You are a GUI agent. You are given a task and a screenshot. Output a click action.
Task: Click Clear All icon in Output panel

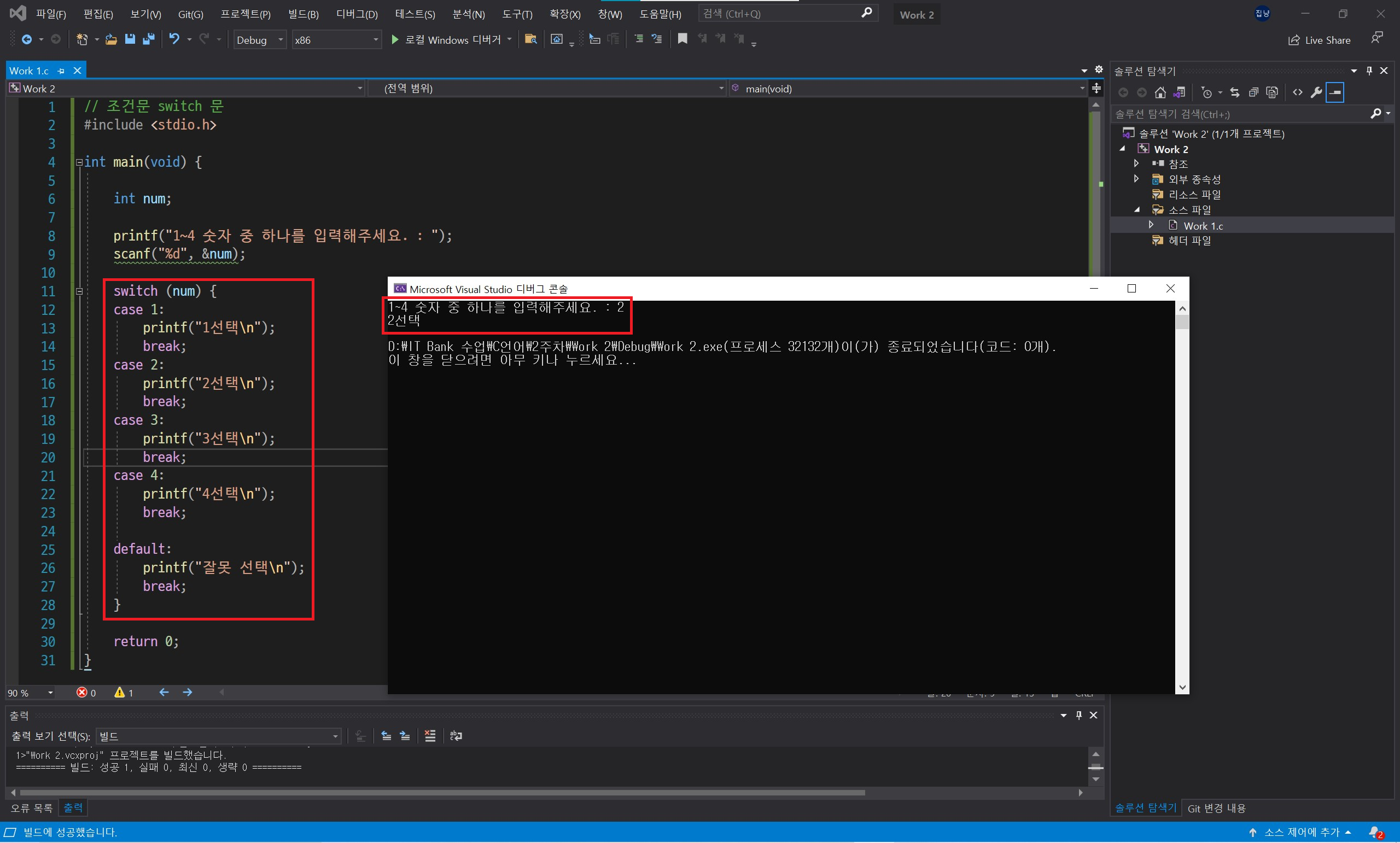(x=430, y=736)
